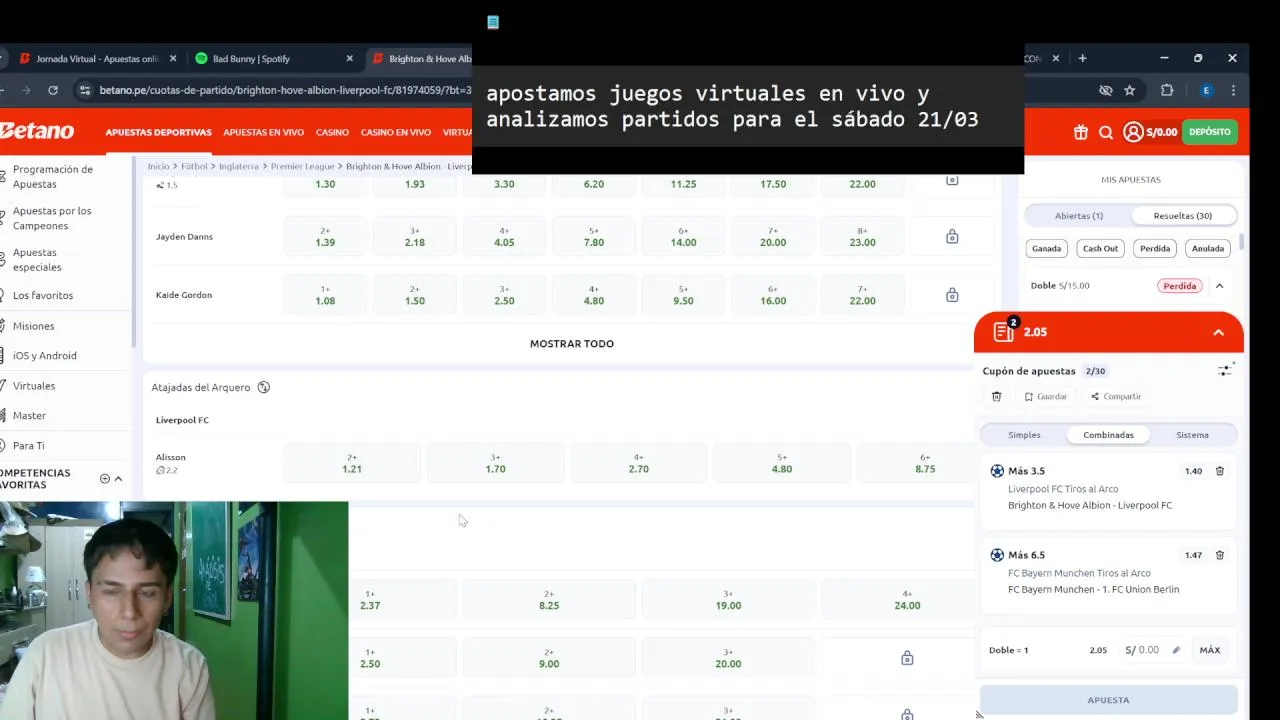The image size is (1280, 720).
Task: Click the Mis Apuestas panel scrollbar
Action: (x=1242, y=240)
